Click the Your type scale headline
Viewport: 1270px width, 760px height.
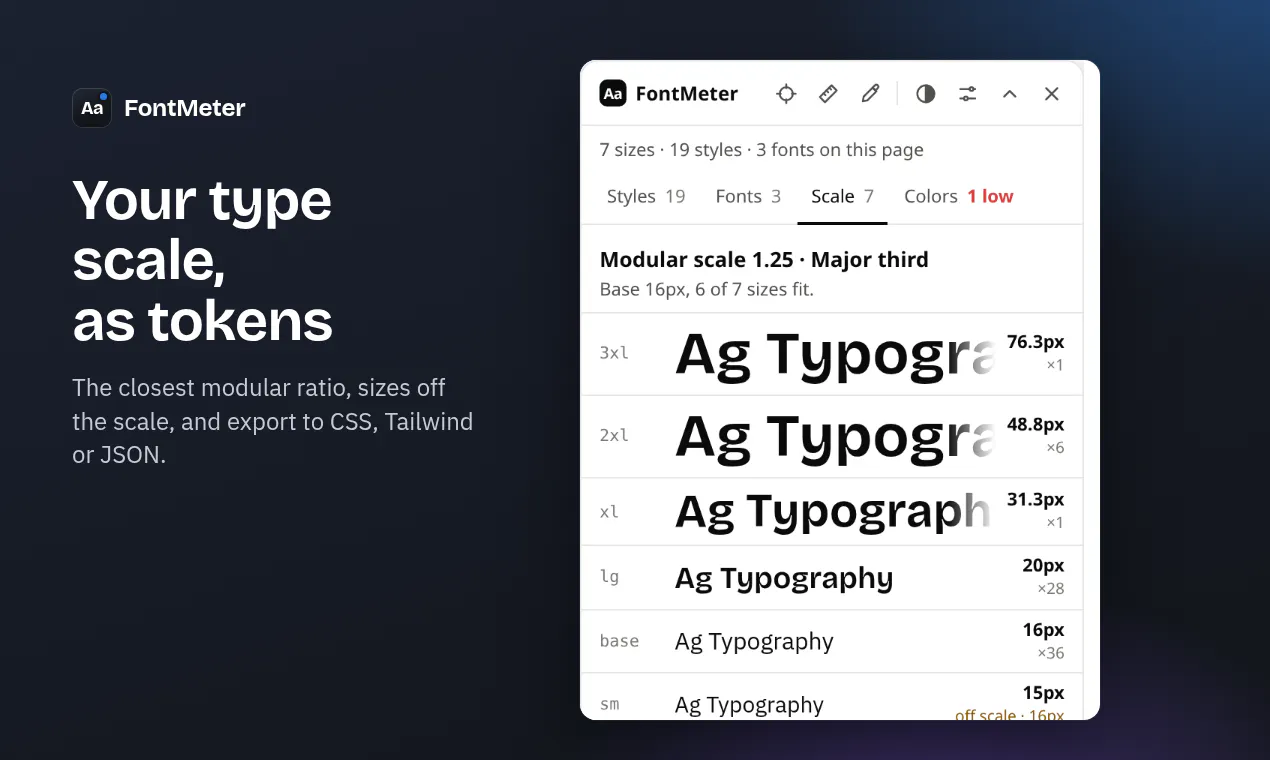click(203, 260)
